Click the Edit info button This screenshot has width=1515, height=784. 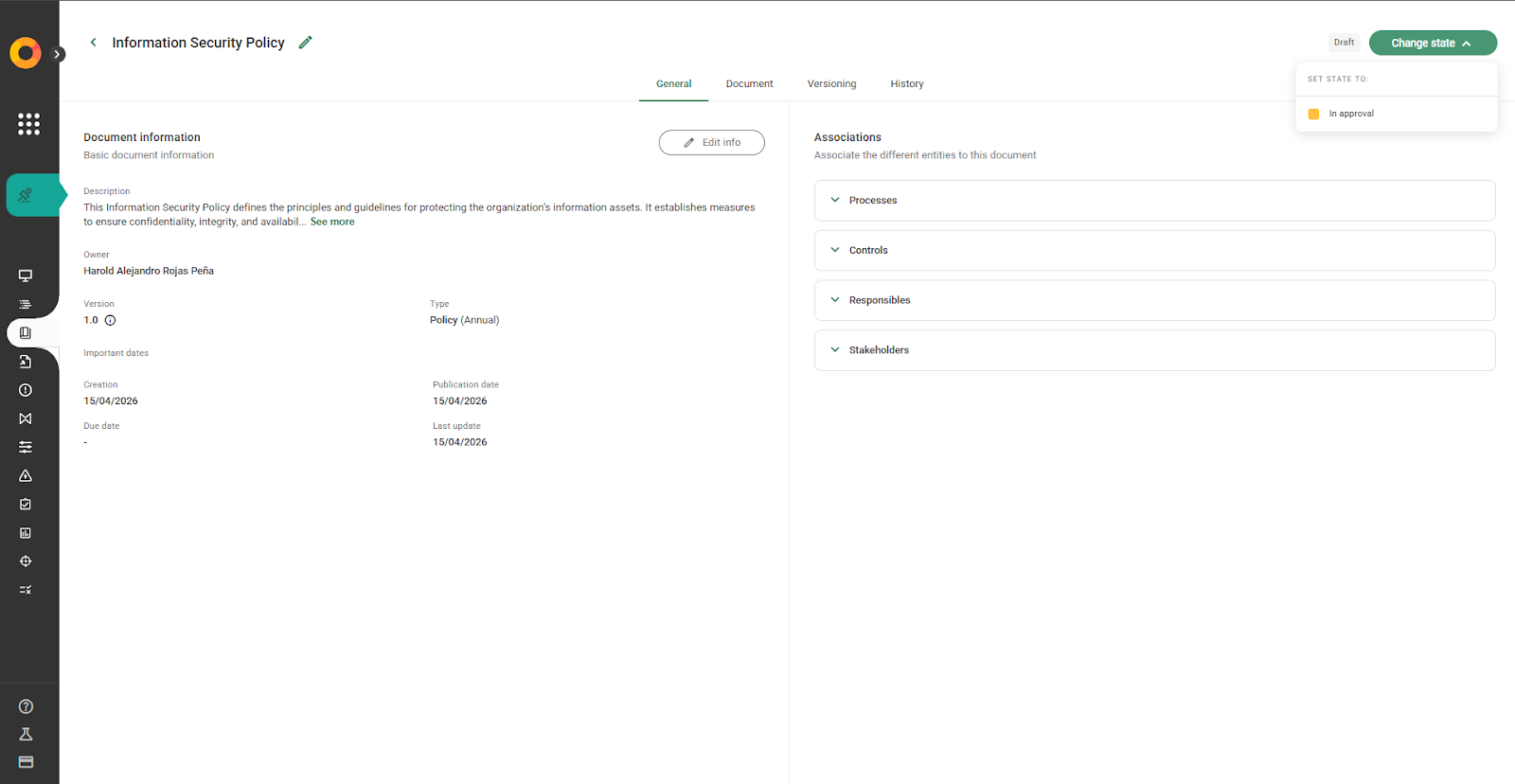(x=711, y=142)
